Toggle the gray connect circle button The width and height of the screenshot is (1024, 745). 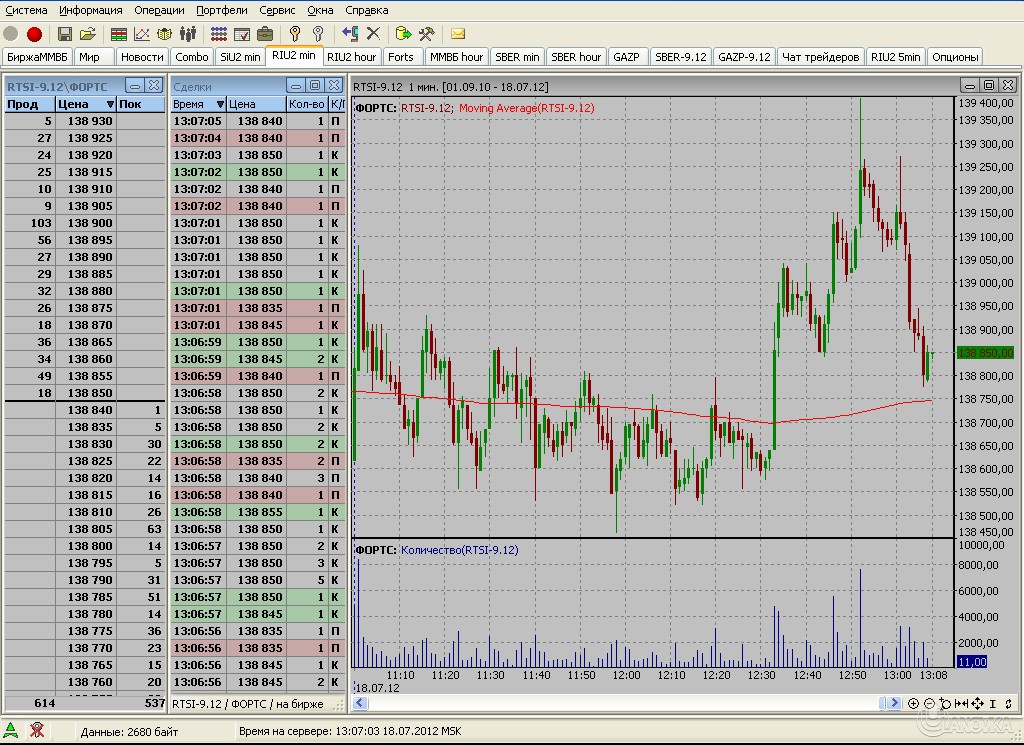click(x=11, y=34)
